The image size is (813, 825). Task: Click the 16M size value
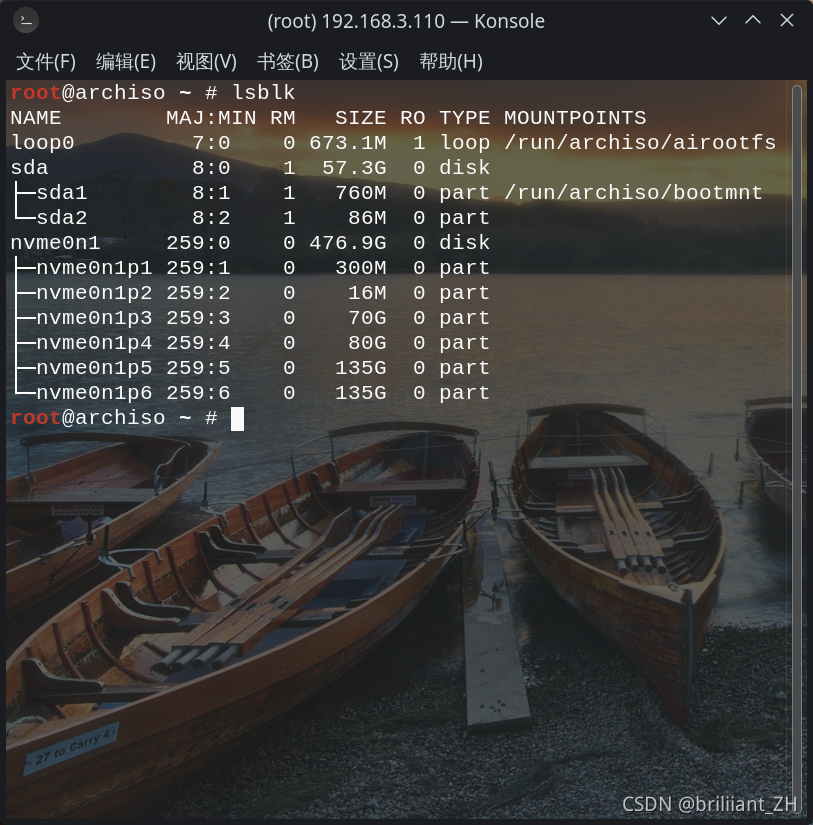tap(367, 293)
